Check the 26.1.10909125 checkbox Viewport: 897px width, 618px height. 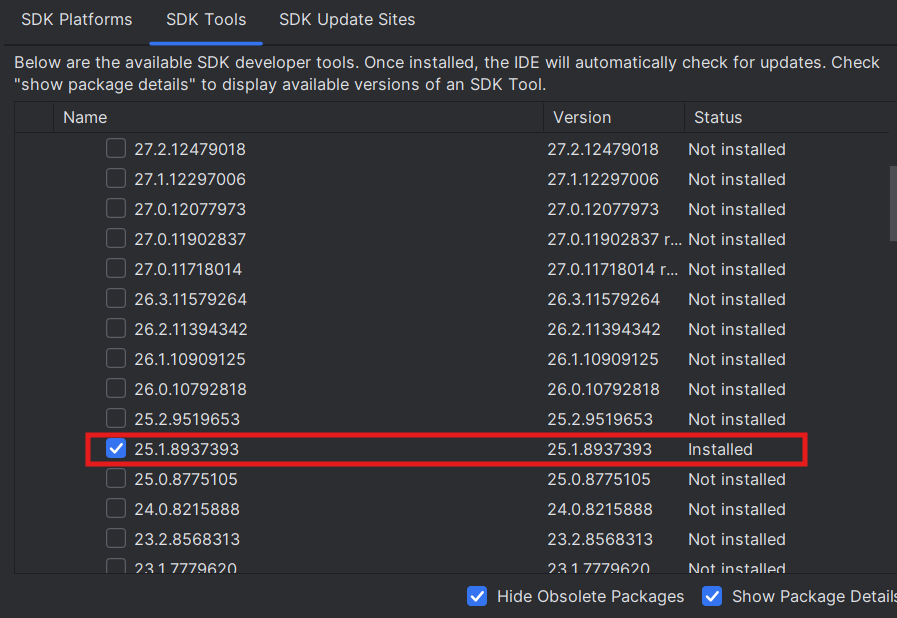click(x=116, y=360)
